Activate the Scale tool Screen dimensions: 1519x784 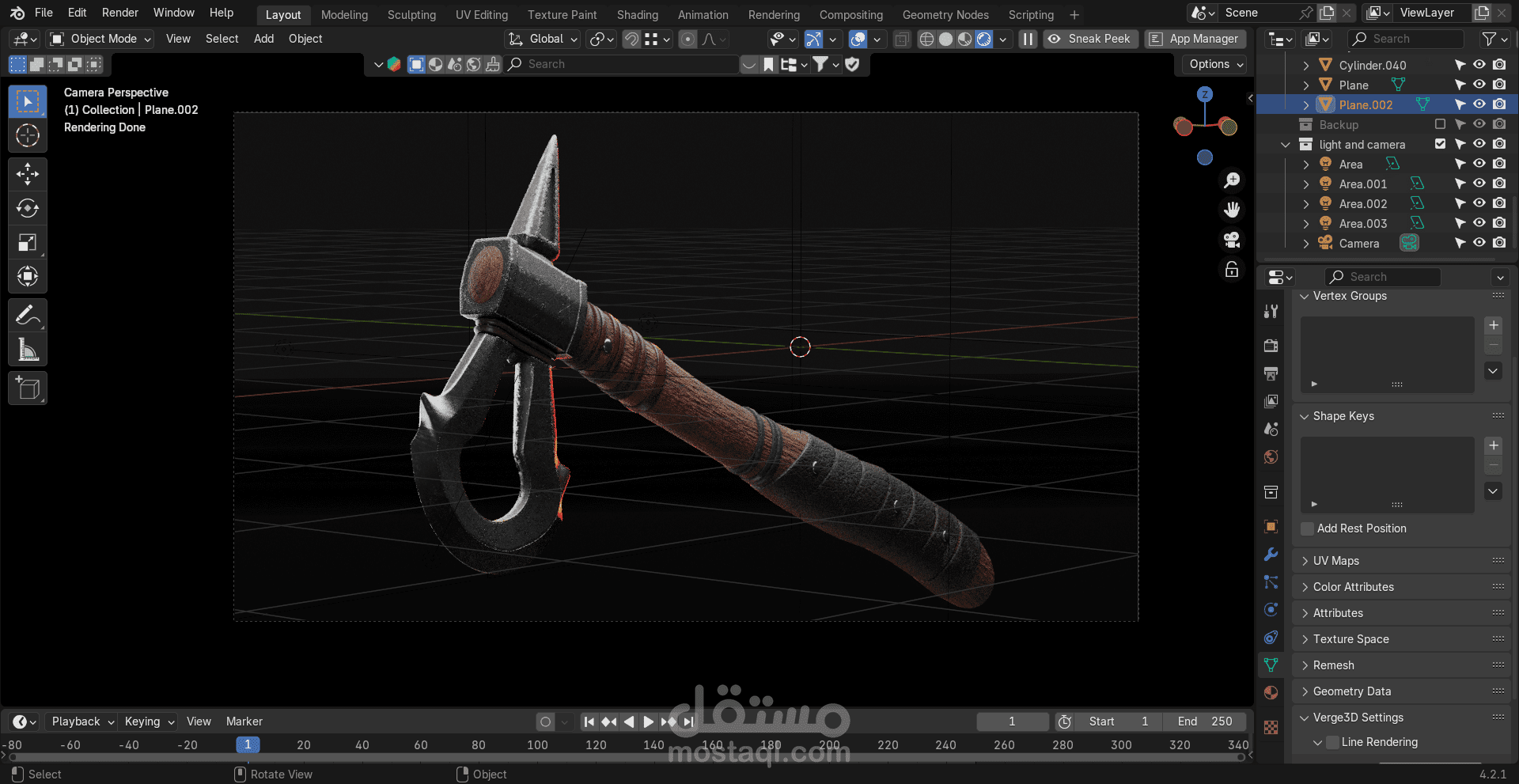coord(28,242)
